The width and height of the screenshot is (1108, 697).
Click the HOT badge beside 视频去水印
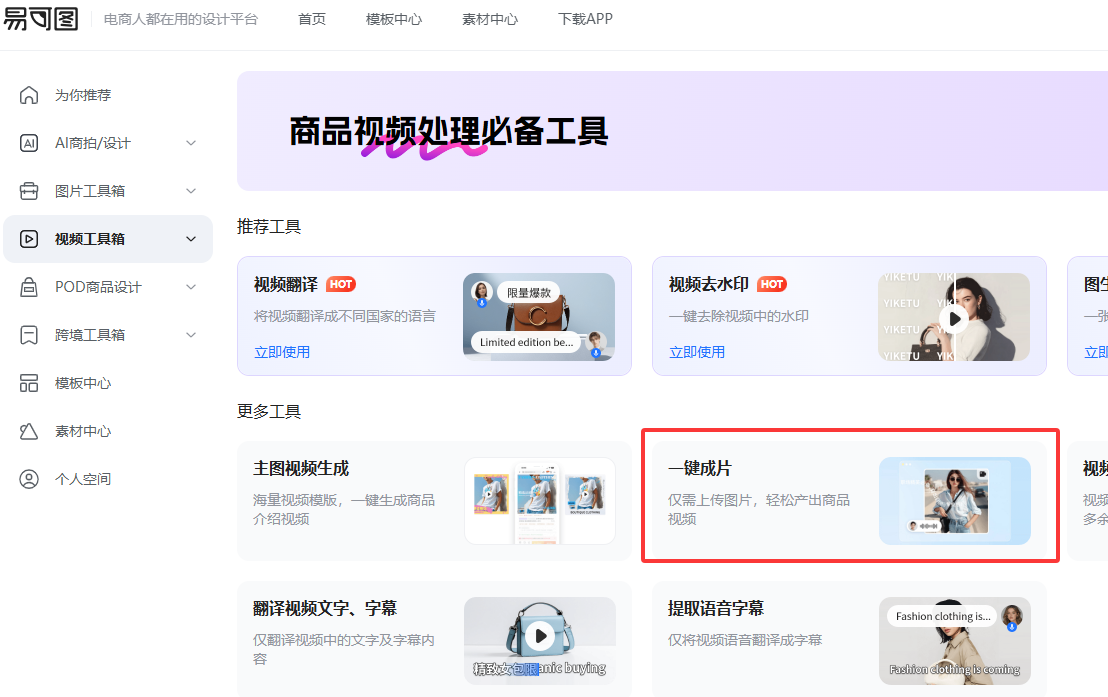[x=772, y=284]
